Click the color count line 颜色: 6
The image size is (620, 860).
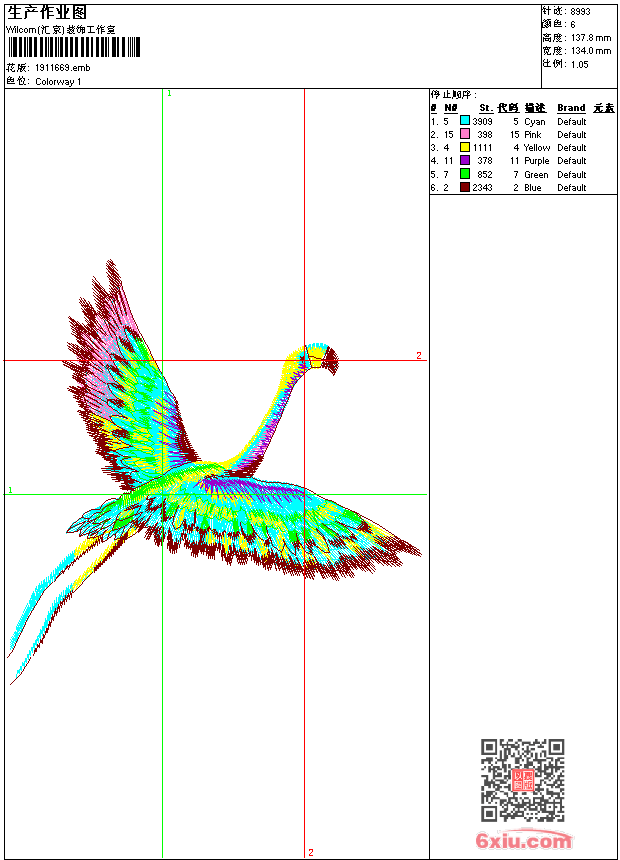pos(559,25)
